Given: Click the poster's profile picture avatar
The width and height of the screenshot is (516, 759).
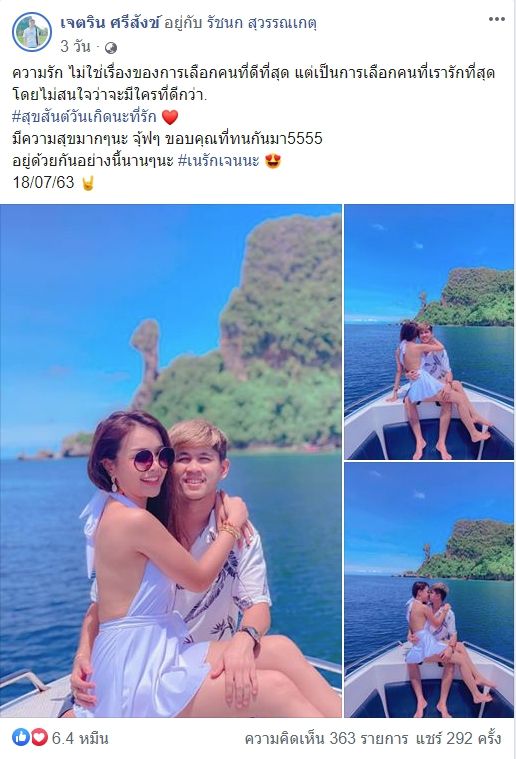Looking at the screenshot, I should pyautogui.click(x=32, y=32).
